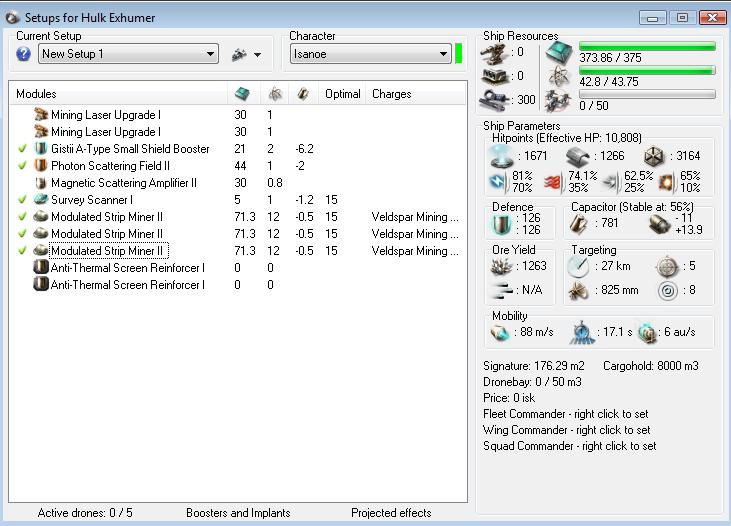Click the powergrid usage bar 42.8 / 43.75
Screen dimensions: 731x526
[647, 70]
